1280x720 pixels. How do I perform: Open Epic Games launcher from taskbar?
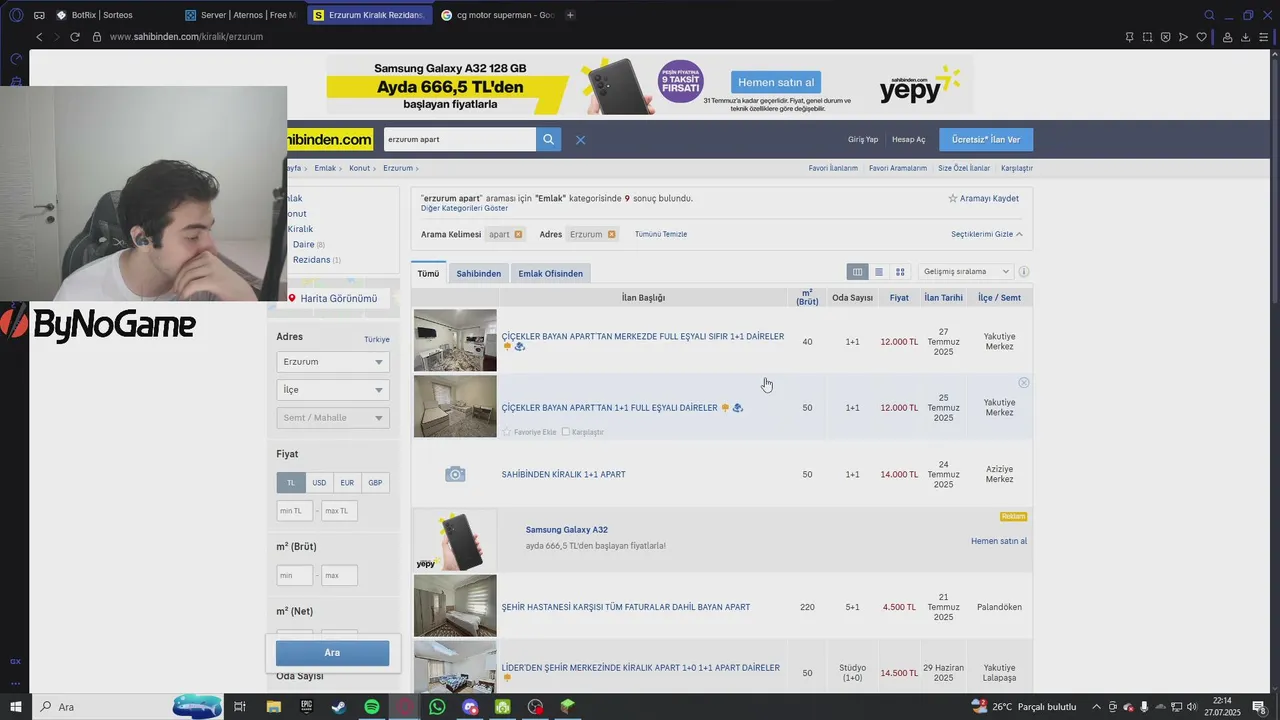point(306,707)
